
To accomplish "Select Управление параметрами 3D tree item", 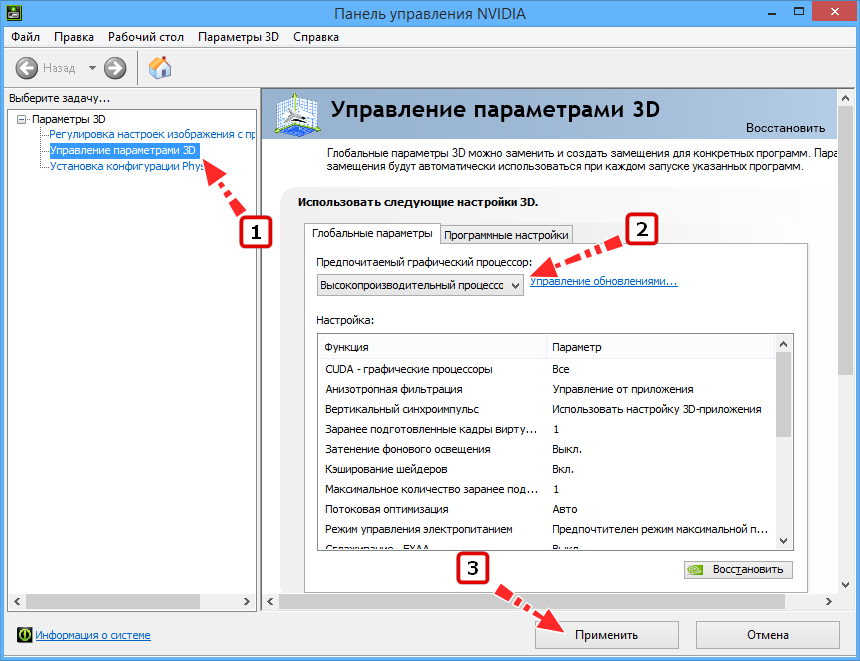I will tap(123, 150).
